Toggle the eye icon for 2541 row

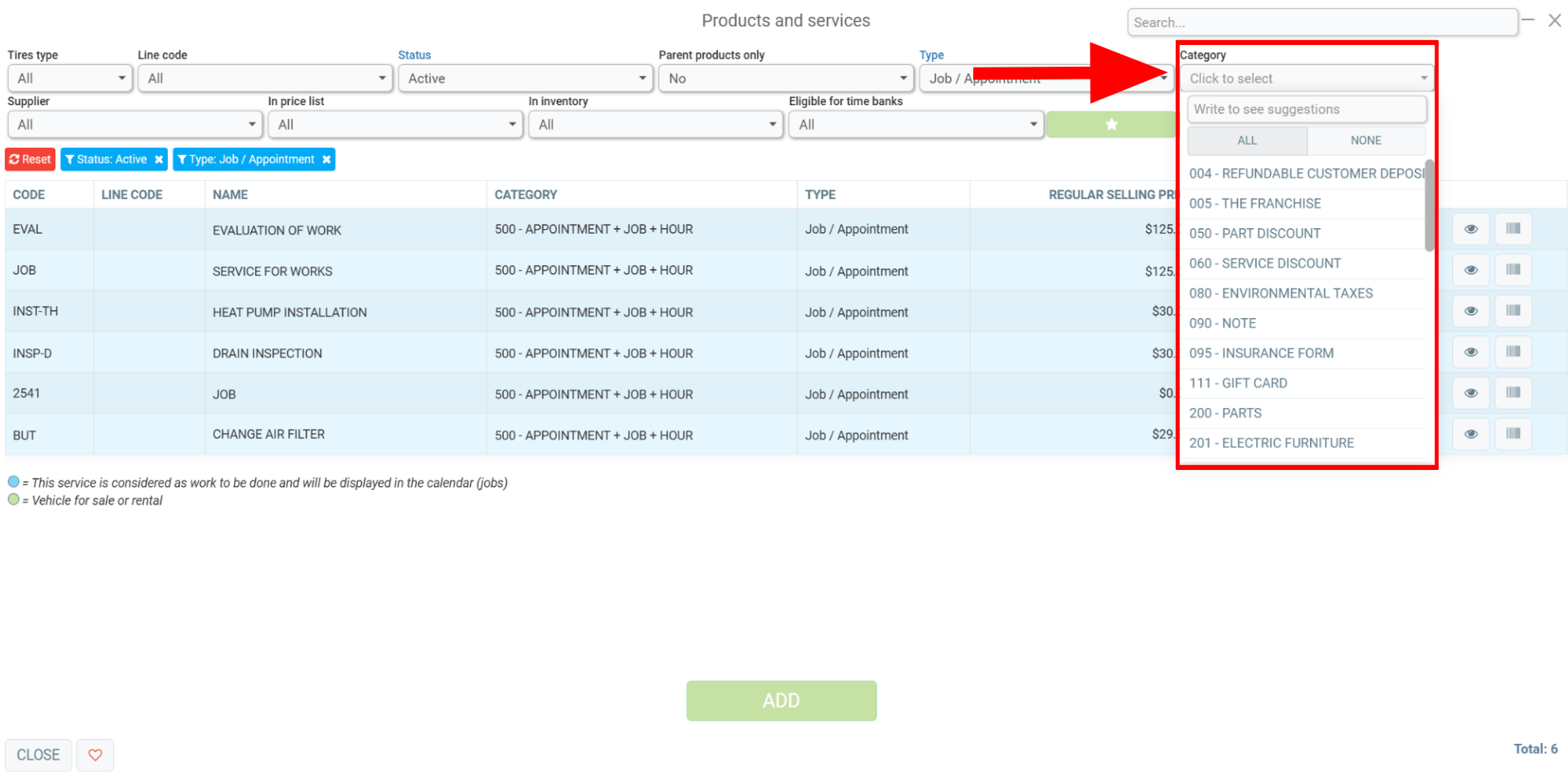pos(1471,393)
